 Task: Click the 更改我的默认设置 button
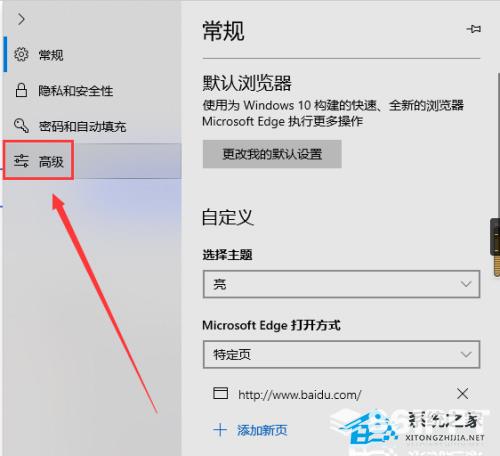click(x=272, y=154)
